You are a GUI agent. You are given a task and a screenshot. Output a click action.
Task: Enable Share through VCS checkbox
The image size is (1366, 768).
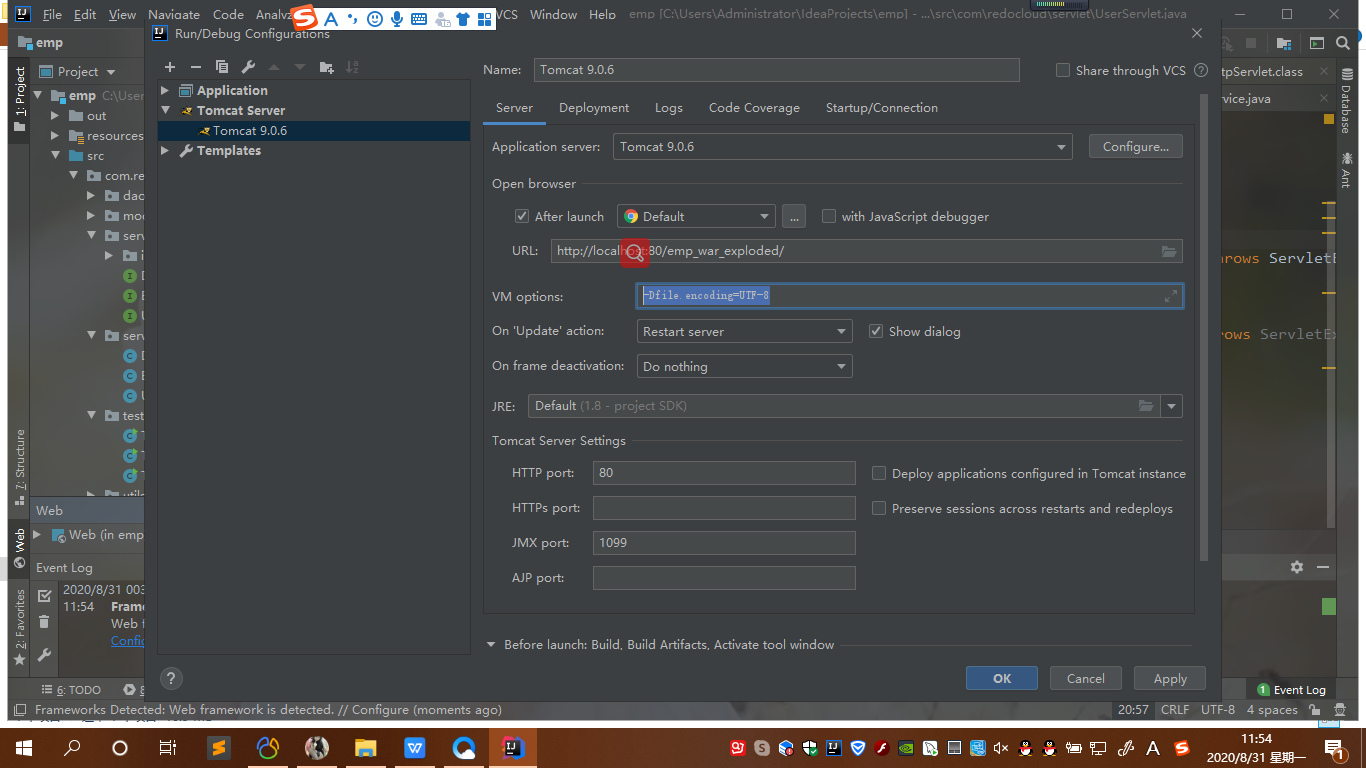click(1063, 70)
